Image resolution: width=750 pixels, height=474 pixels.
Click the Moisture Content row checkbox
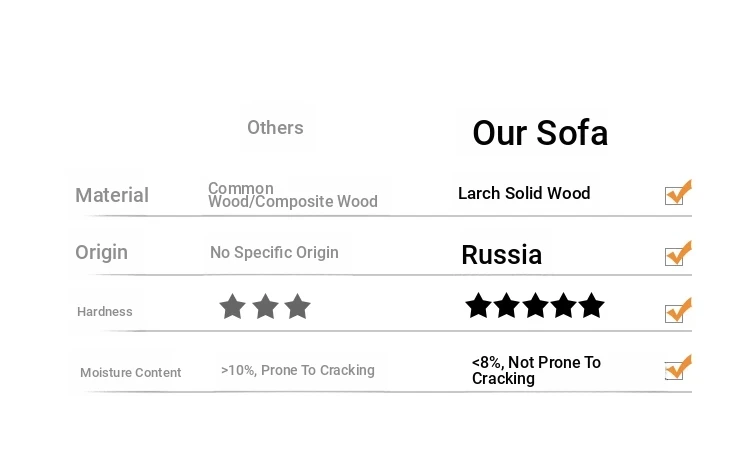(x=675, y=370)
